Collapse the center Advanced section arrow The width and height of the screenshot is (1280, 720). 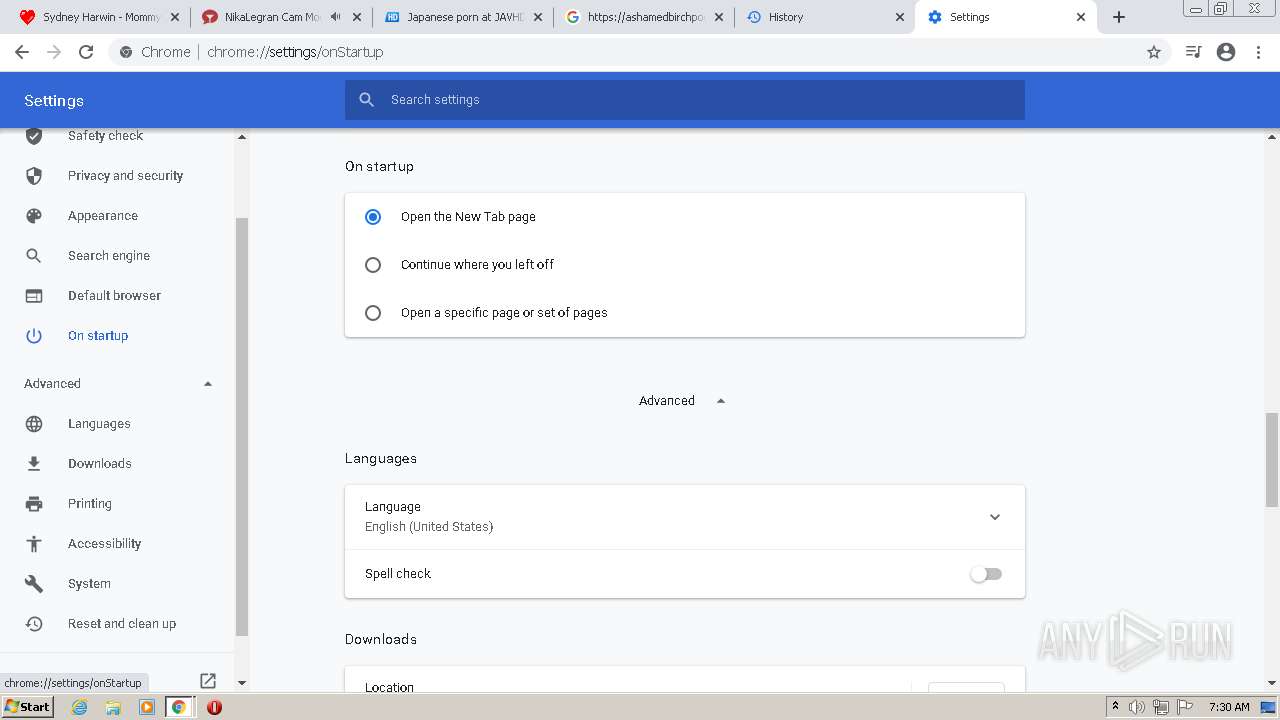click(x=721, y=401)
